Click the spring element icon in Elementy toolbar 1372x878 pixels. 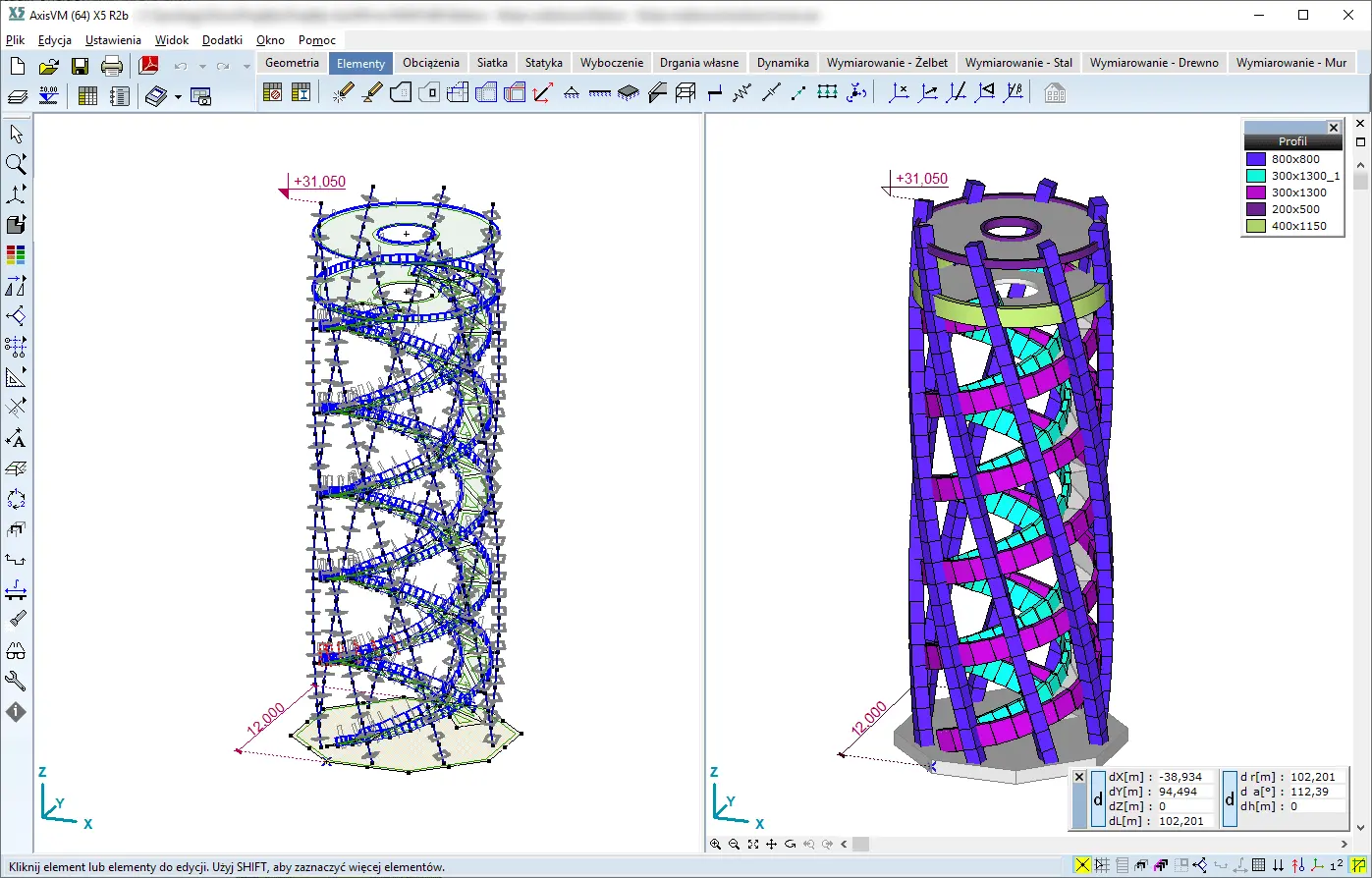[741, 93]
